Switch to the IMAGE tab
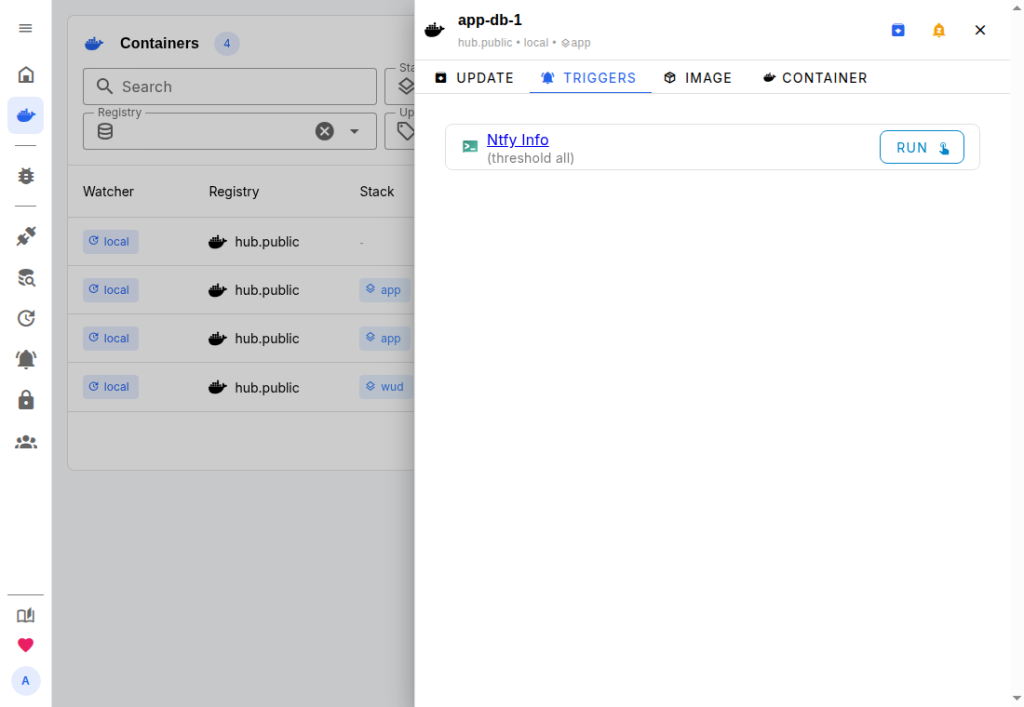Viewport: 1024px width, 707px height. 698,78
